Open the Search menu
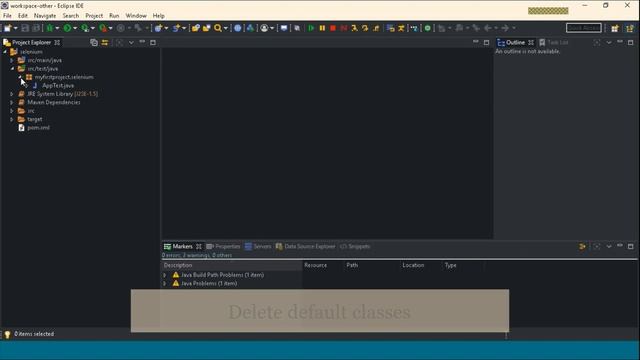The height and width of the screenshot is (360, 640). pyautogui.click(x=71, y=16)
